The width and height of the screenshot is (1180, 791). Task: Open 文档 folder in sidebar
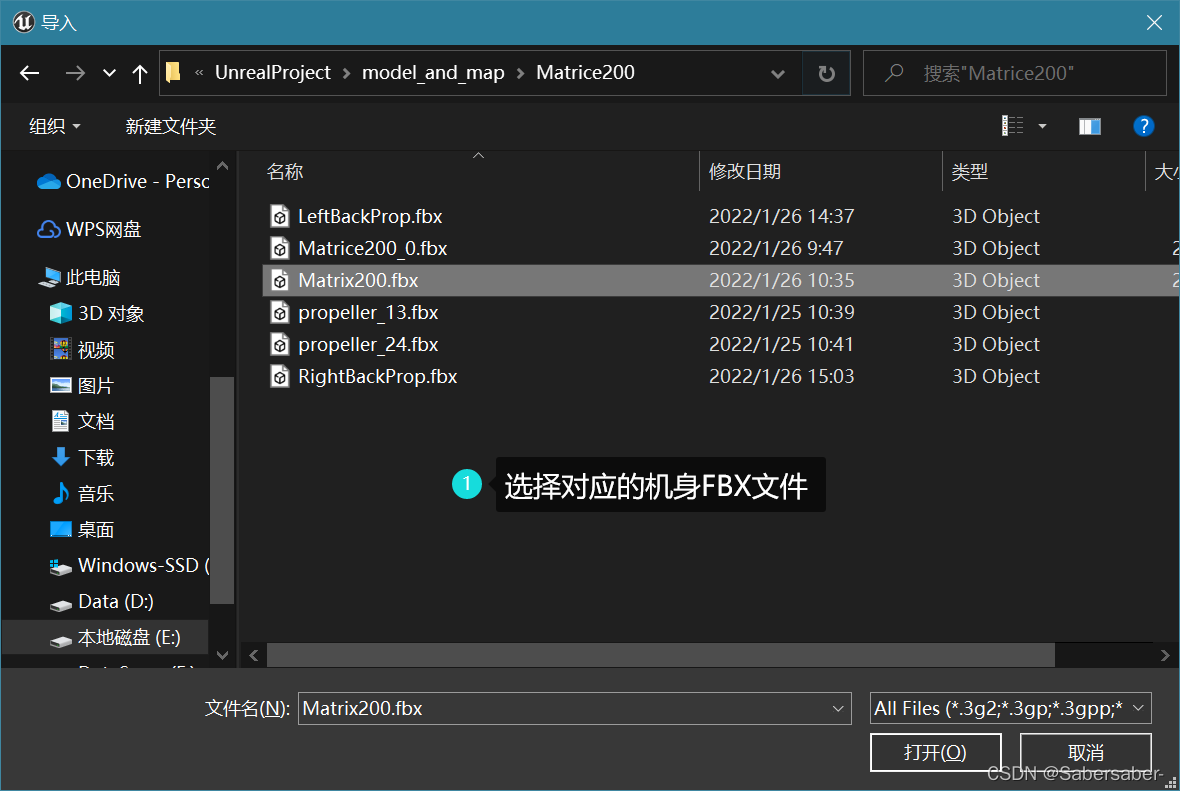(x=82, y=421)
